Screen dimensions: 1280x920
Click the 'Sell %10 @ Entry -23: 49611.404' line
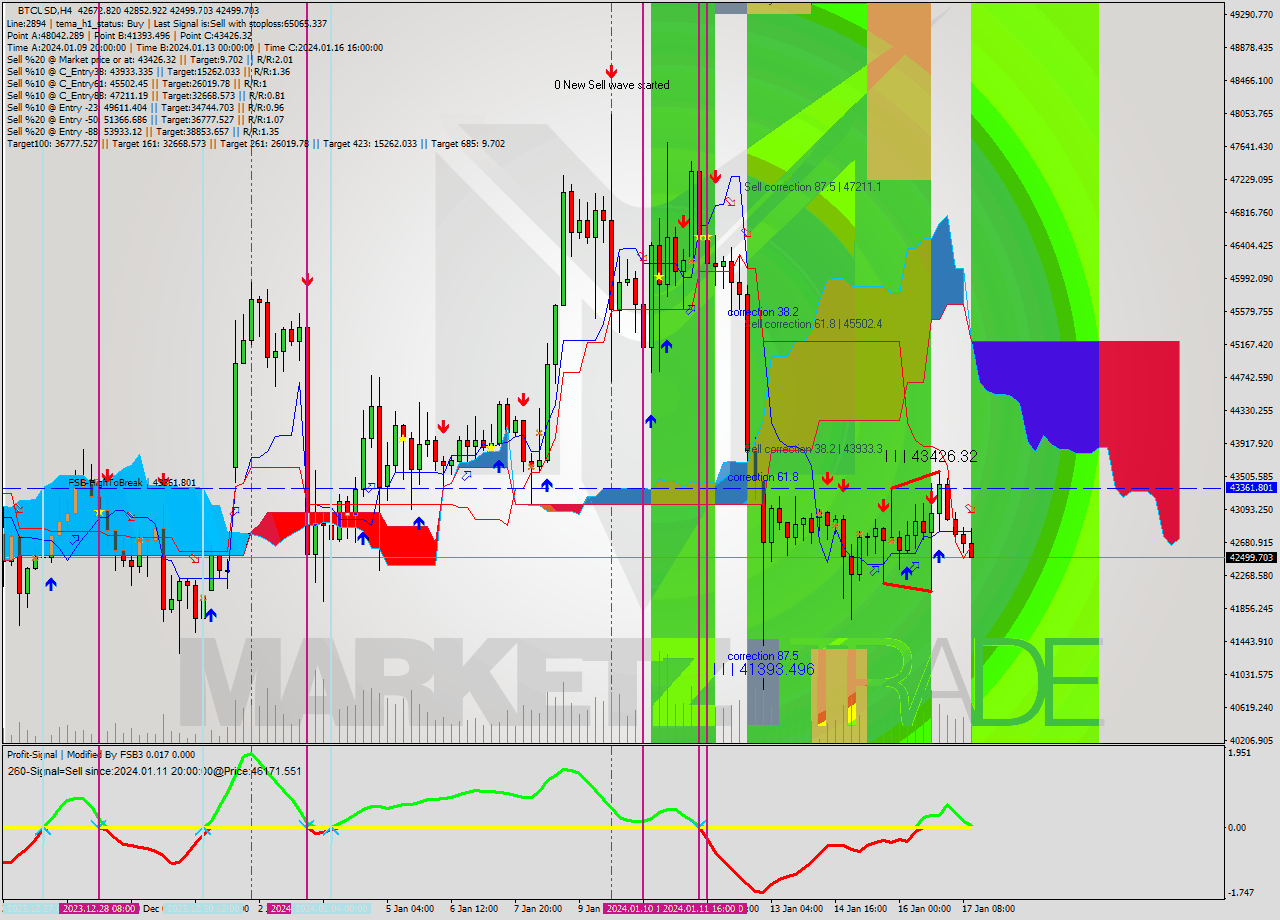click(145, 107)
